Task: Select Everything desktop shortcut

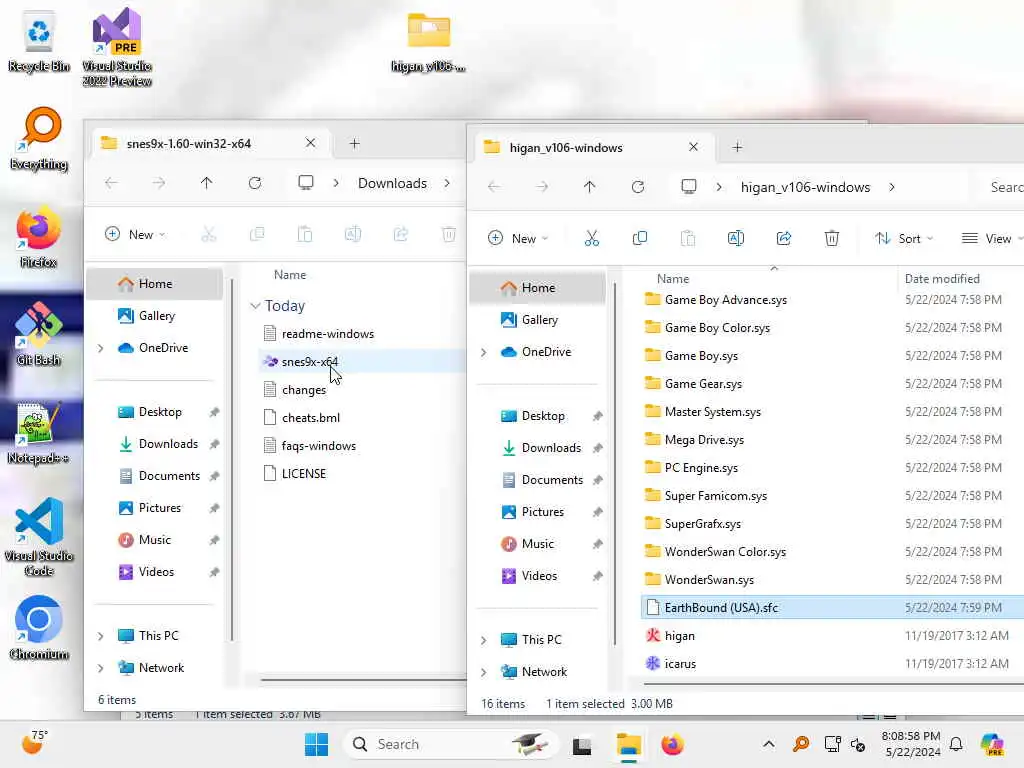Action: coord(39,138)
